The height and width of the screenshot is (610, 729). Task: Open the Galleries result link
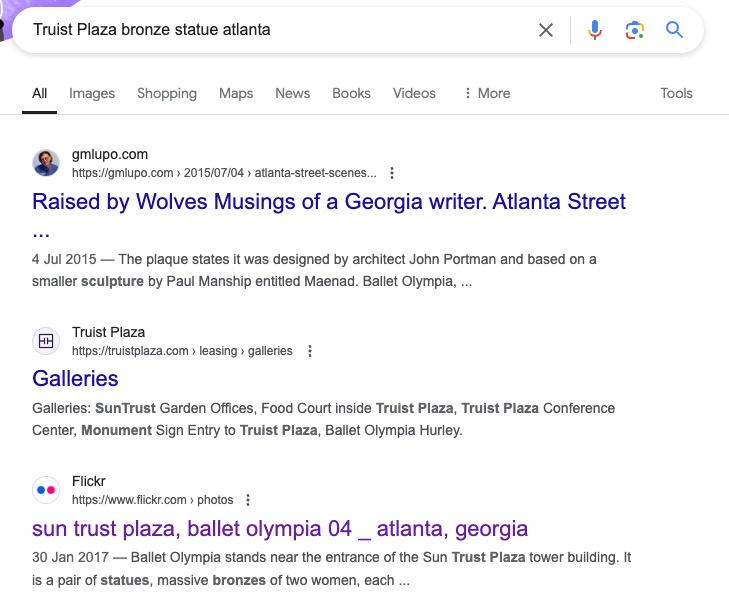pyautogui.click(x=75, y=379)
